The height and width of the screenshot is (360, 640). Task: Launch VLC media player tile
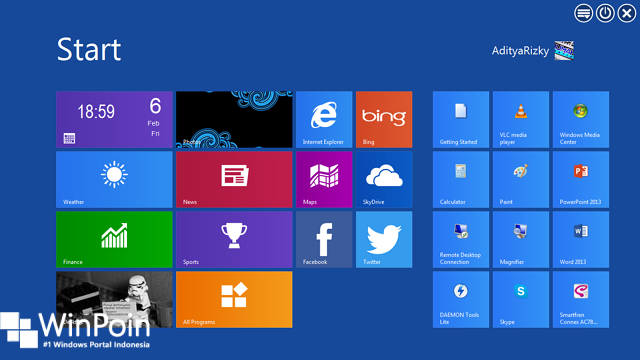coord(521,119)
